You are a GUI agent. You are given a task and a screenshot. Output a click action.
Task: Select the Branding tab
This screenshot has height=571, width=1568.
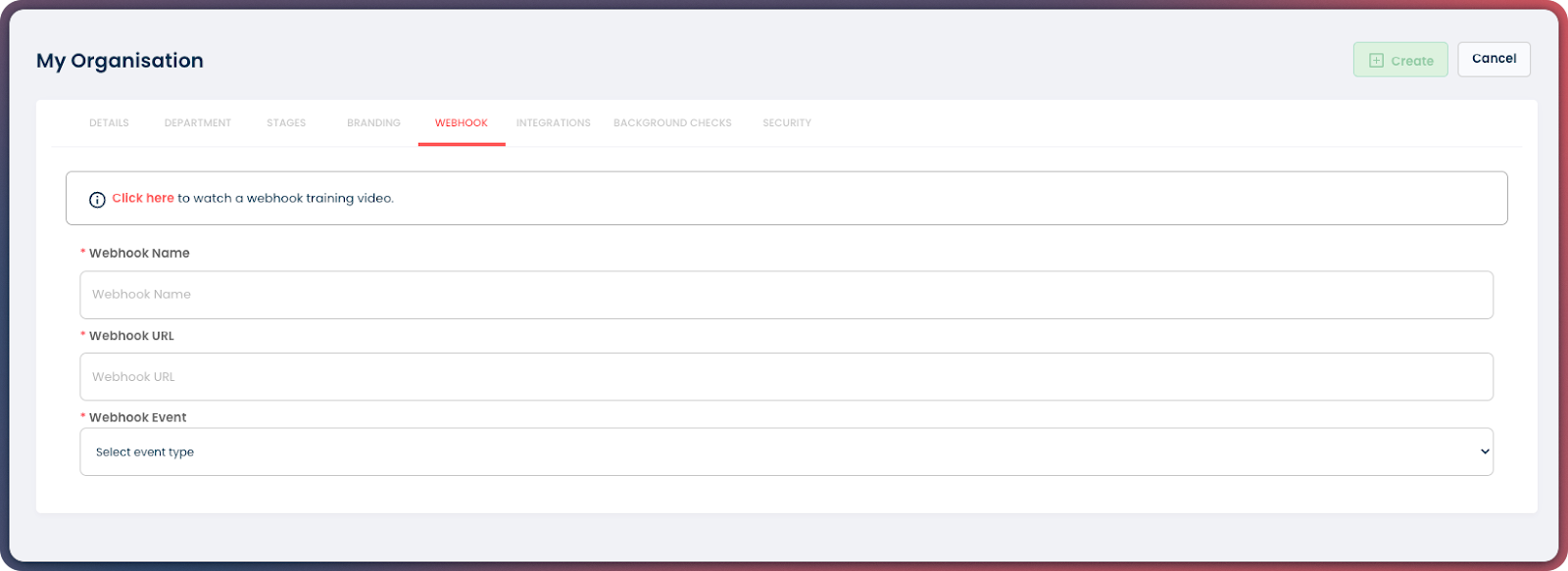click(373, 123)
